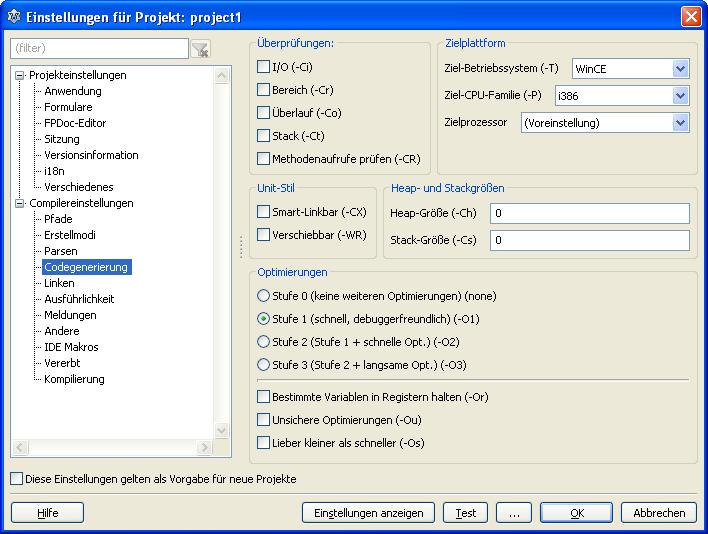Expand the Zielprozessor combo box
Viewport: 708px width, 534px height.
coord(680,123)
